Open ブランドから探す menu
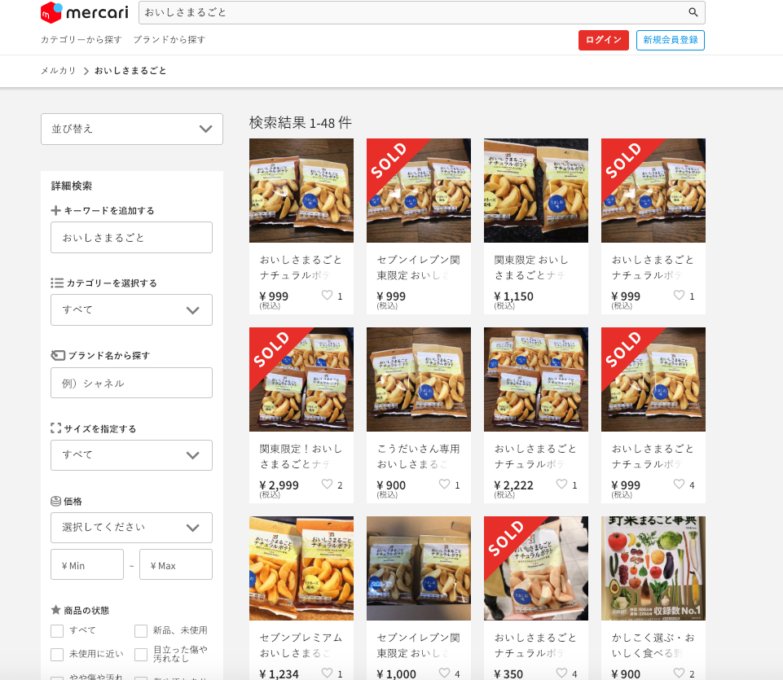783x680 pixels. pos(169,39)
